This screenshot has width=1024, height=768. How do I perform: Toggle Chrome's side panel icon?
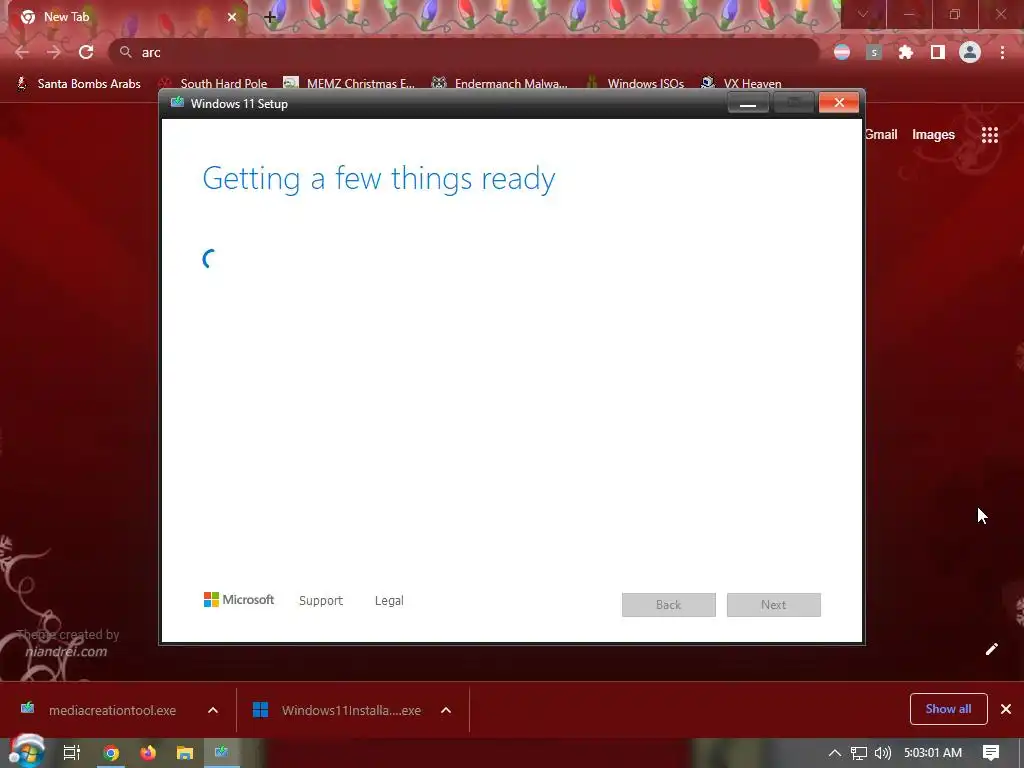tap(938, 52)
